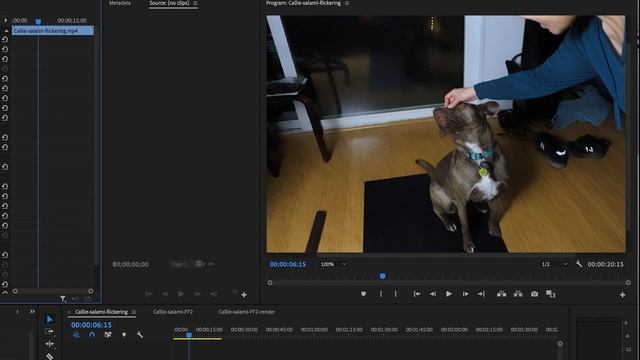This screenshot has width=640, height=360.
Task: Select the Callie-salami-flickering.mp4 clip bar
Action: [53, 31]
